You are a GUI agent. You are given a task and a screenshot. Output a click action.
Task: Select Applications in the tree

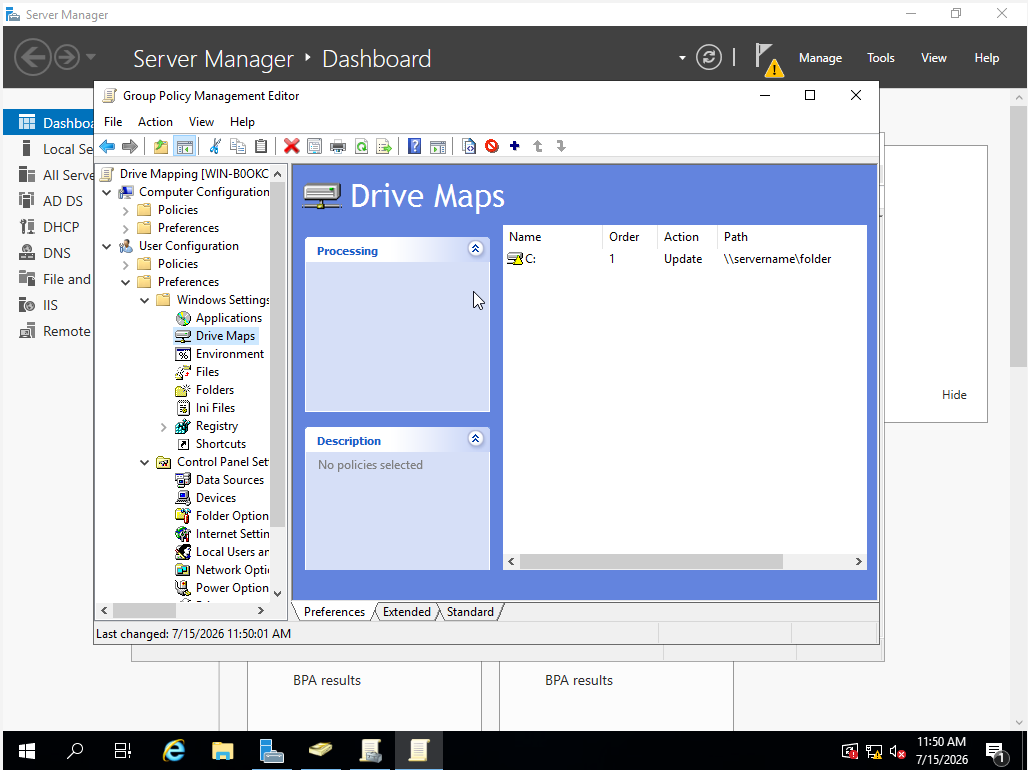point(228,318)
